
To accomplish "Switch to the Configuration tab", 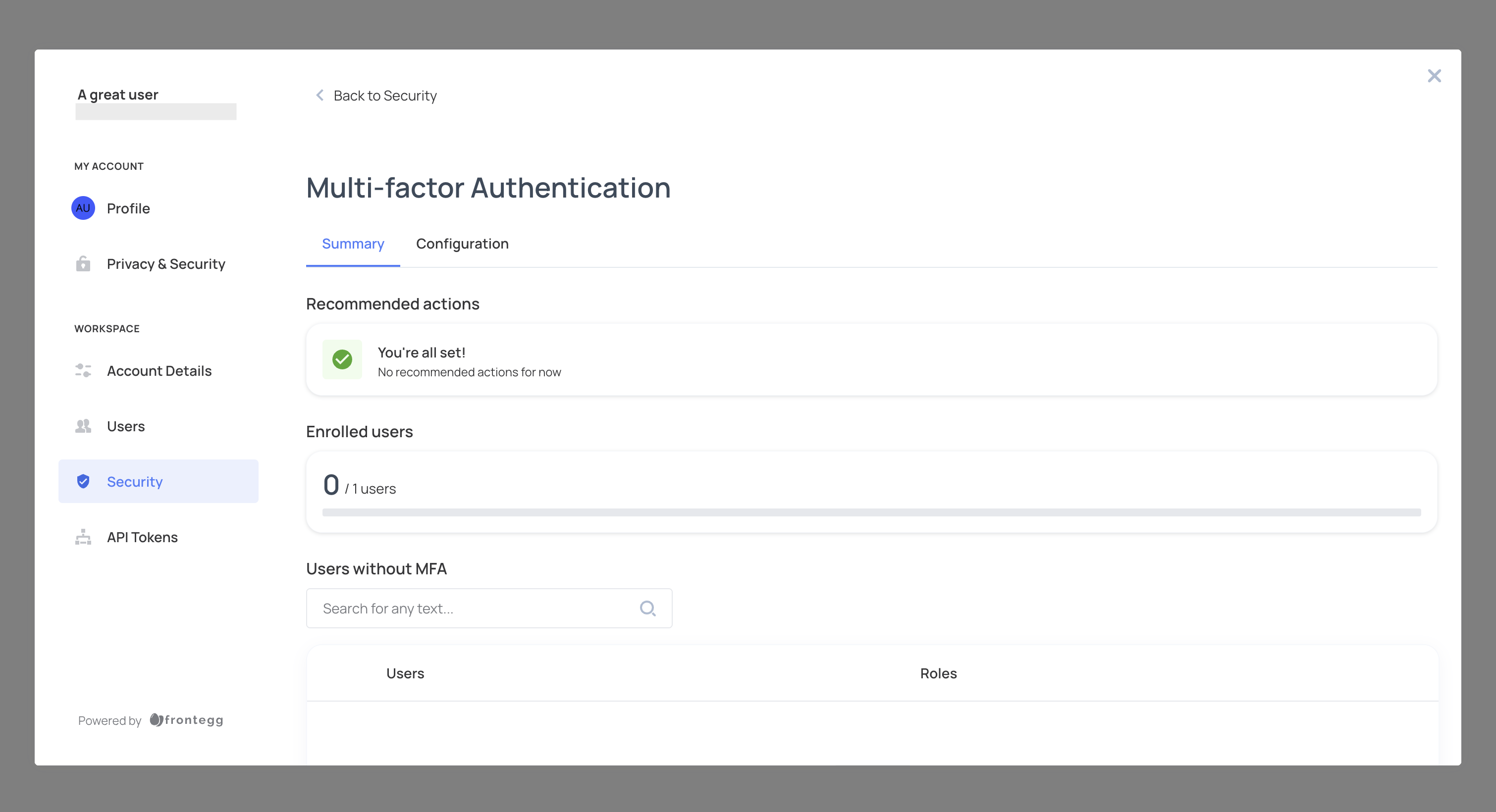I will (462, 243).
